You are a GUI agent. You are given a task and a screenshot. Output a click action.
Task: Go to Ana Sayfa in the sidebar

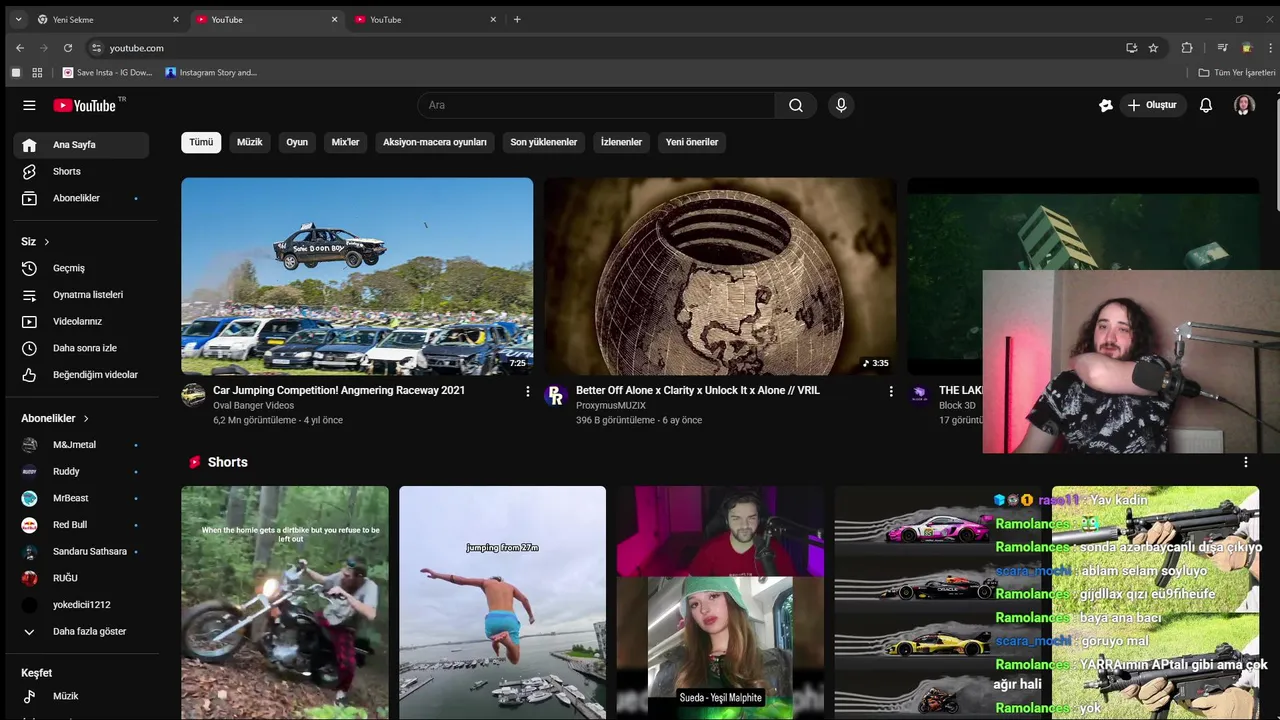81,145
